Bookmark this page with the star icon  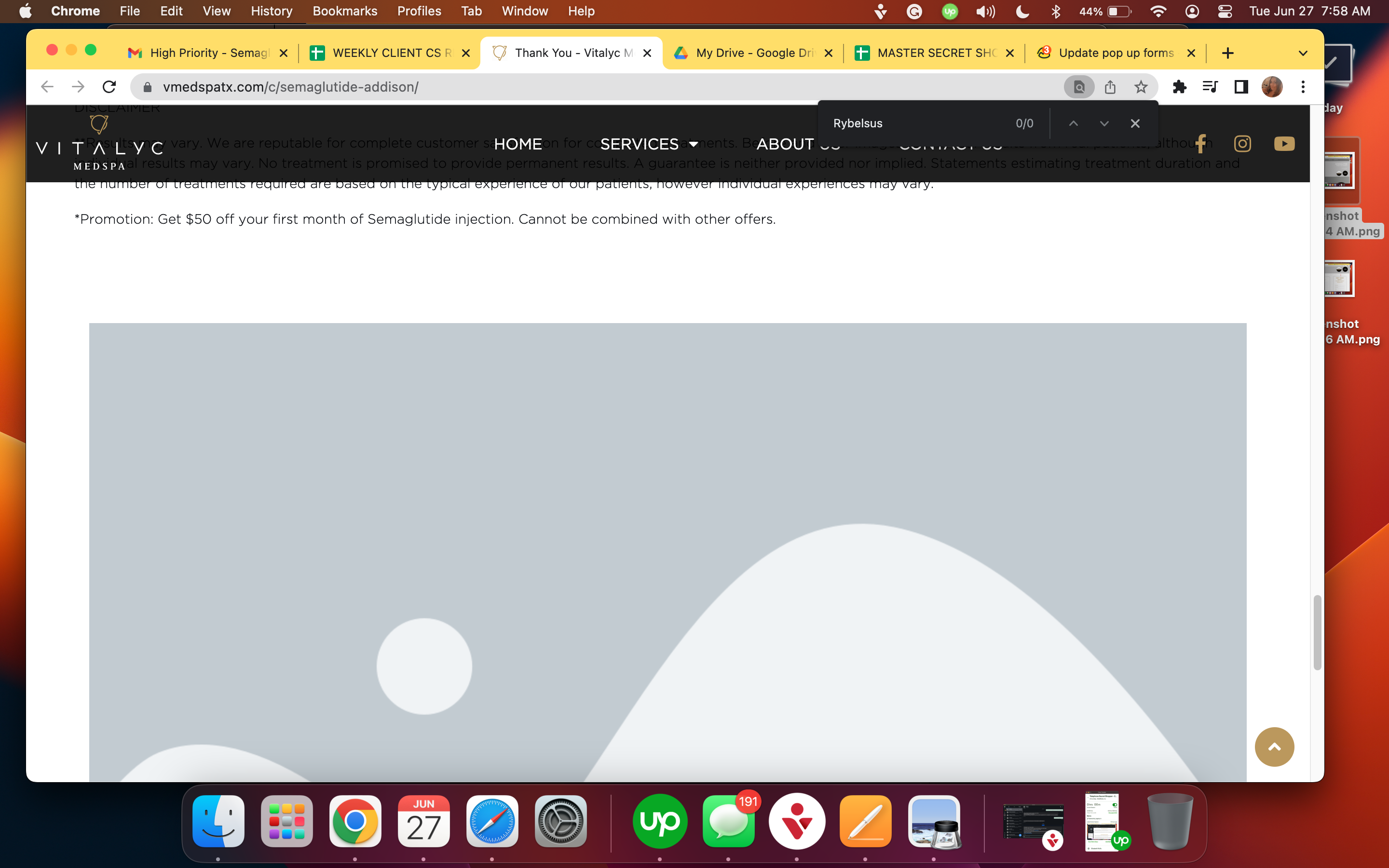tap(1141, 87)
